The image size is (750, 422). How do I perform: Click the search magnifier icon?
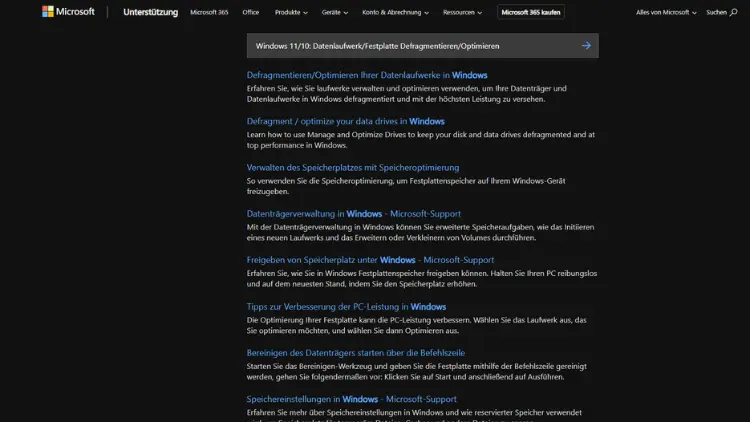(733, 12)
